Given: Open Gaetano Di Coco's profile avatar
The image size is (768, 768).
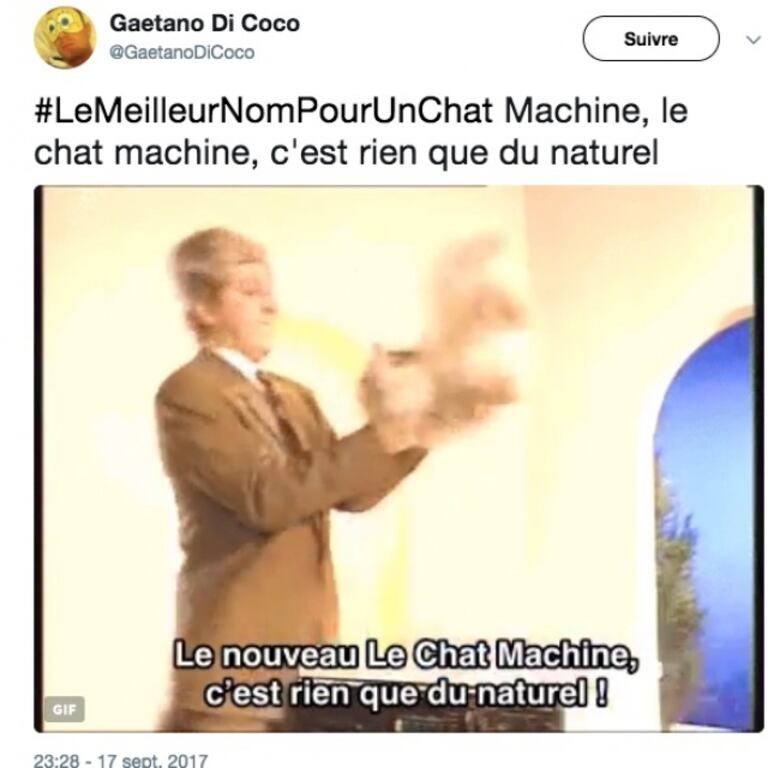Looking at the screenshot, I should 65,38.
